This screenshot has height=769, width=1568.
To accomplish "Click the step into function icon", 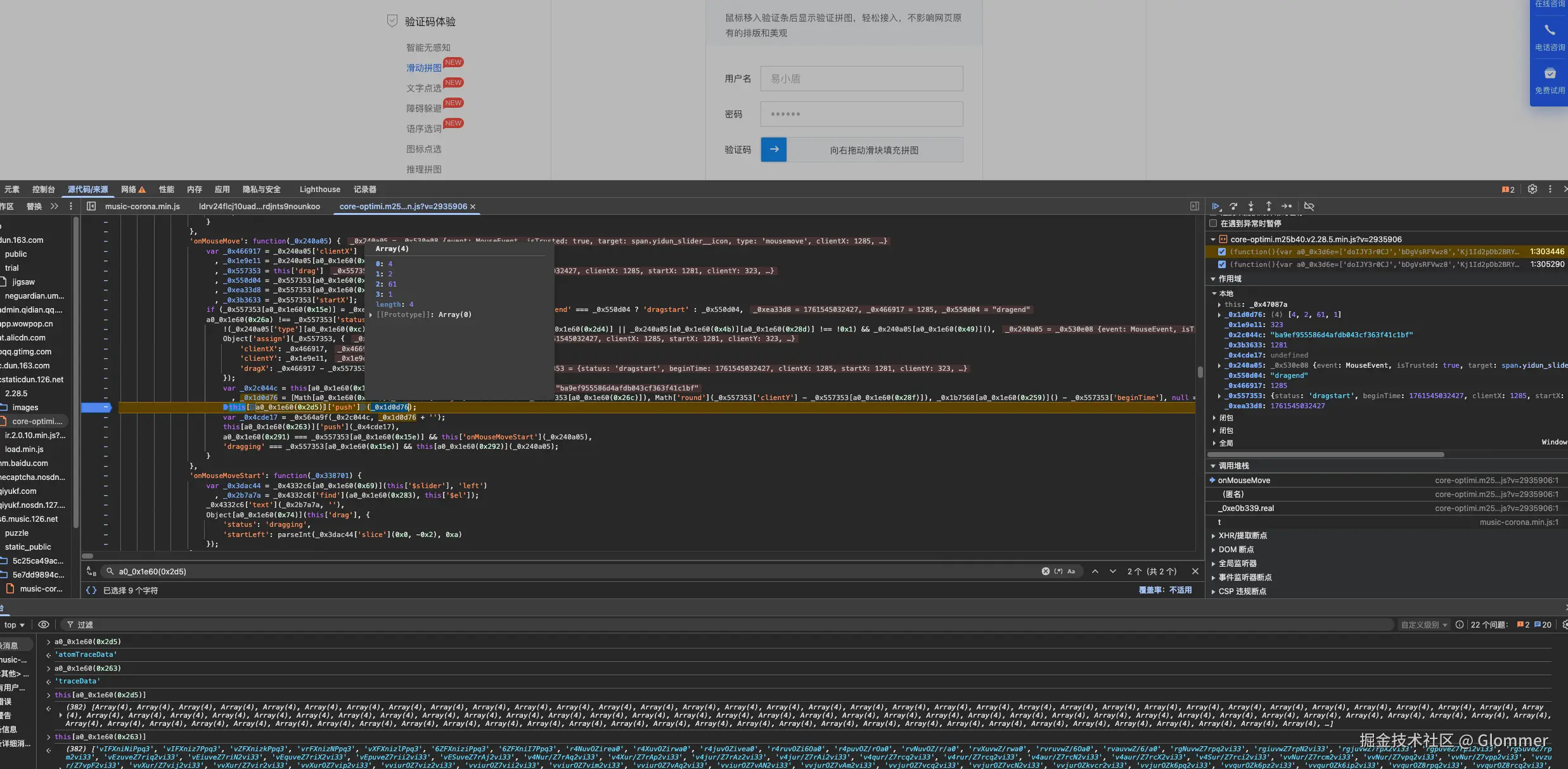I will click(x=1250, y=206).
